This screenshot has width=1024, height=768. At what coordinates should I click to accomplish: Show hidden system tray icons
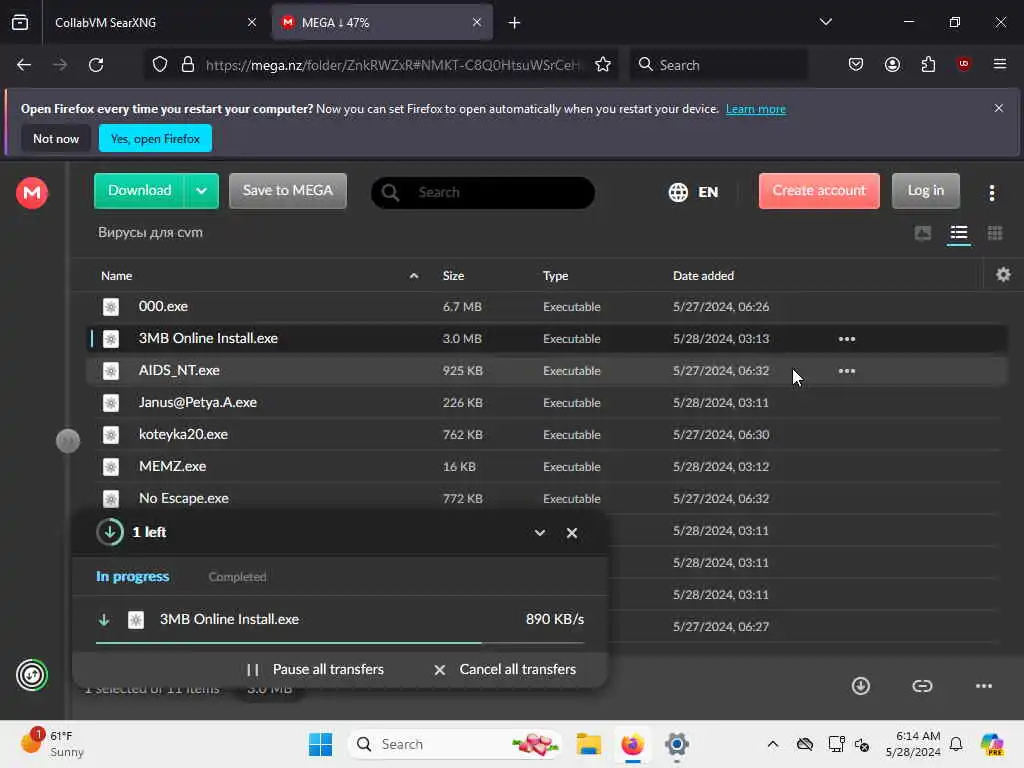coord(773,744)
